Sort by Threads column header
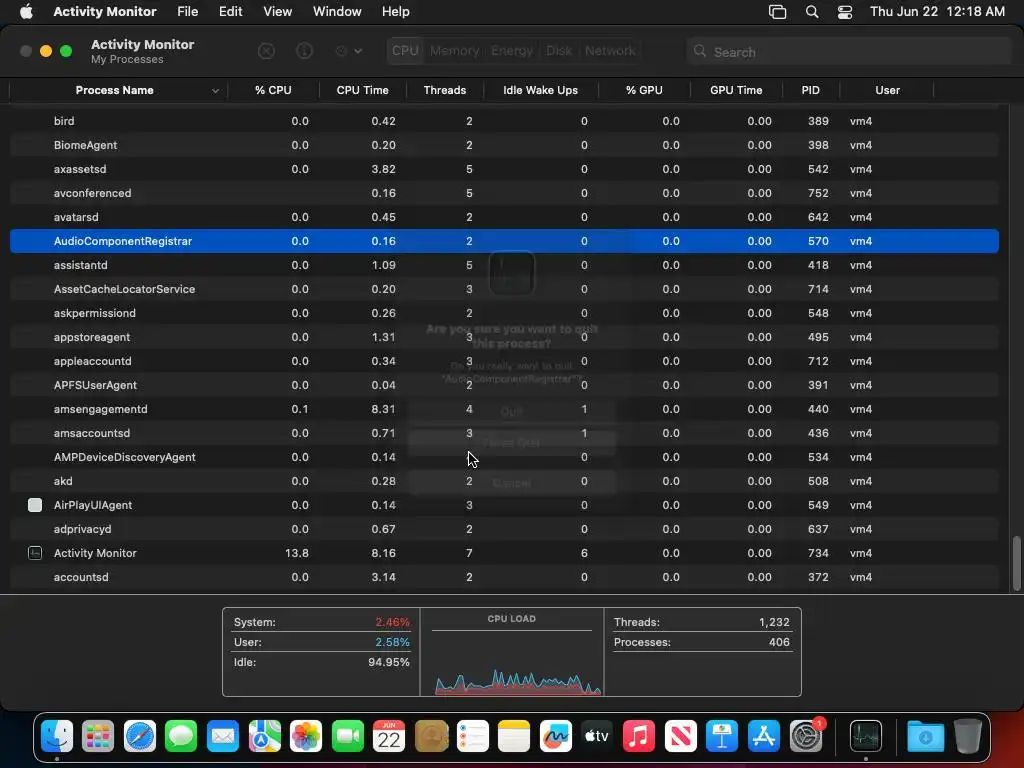The image size is (1024, 768). pyautogui.click(x=445, y=90)
